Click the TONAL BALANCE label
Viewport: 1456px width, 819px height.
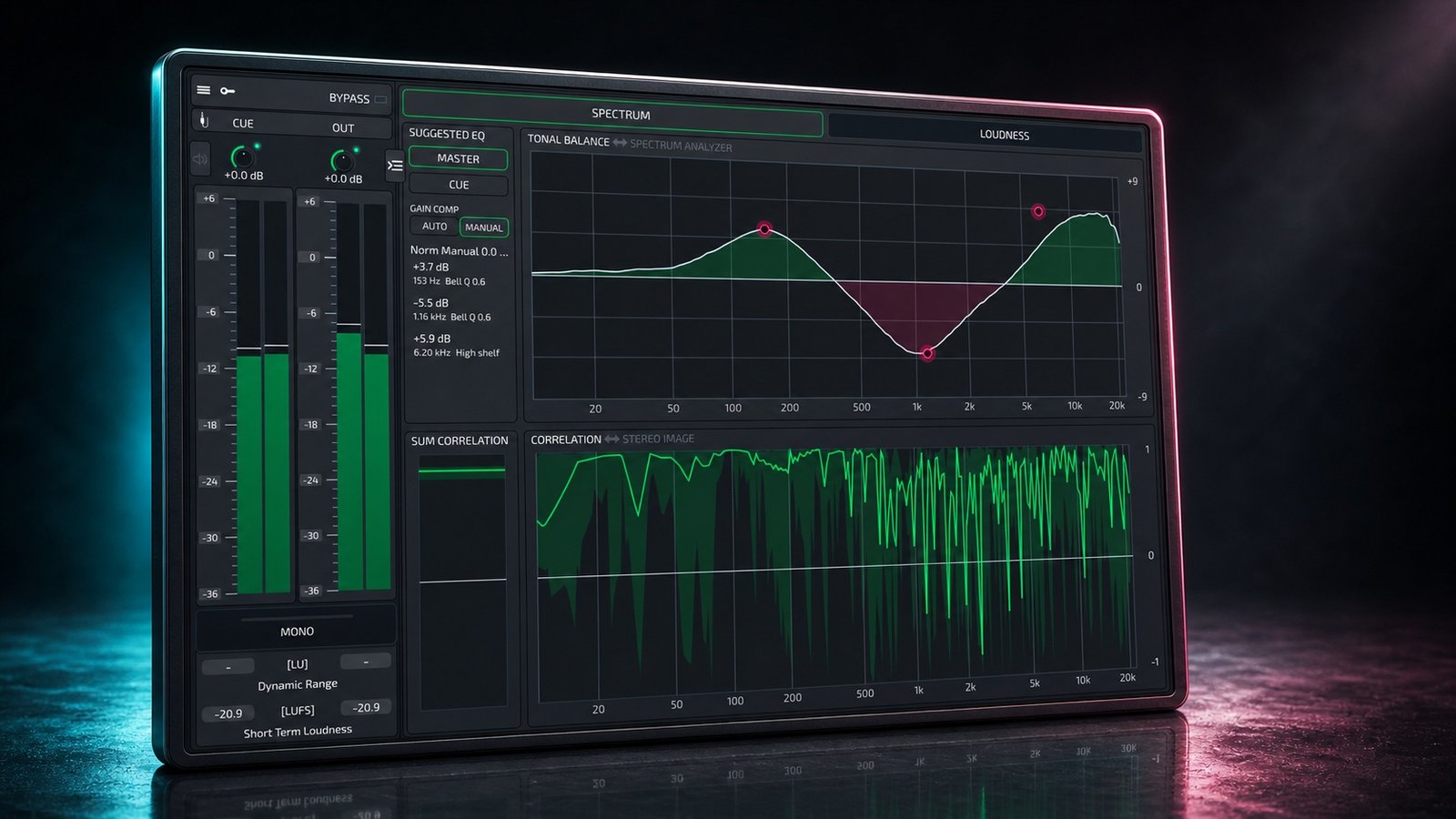click(569, 140)
